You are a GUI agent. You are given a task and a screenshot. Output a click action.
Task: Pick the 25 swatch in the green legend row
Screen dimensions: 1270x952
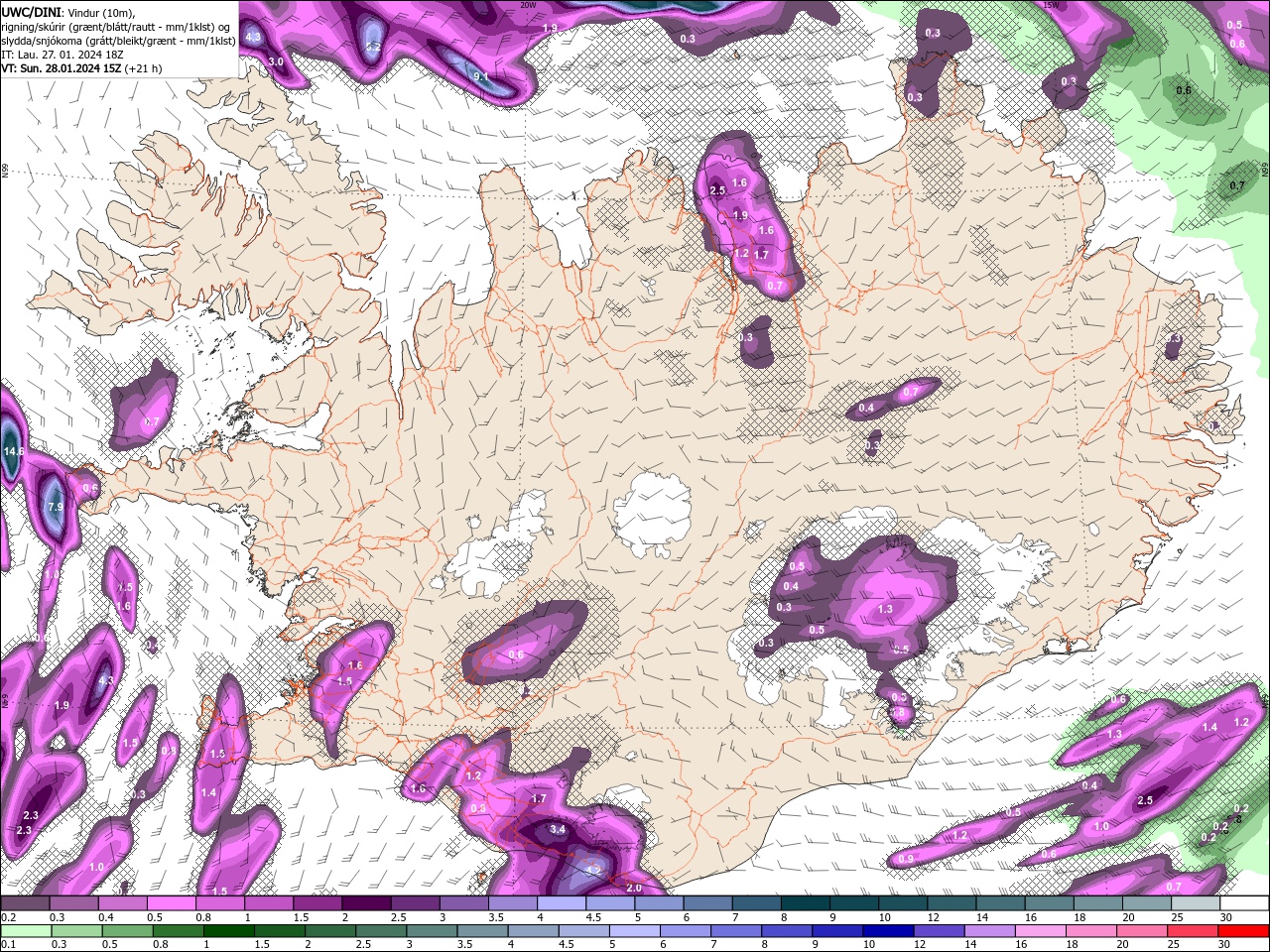[x=1194, y=931]
